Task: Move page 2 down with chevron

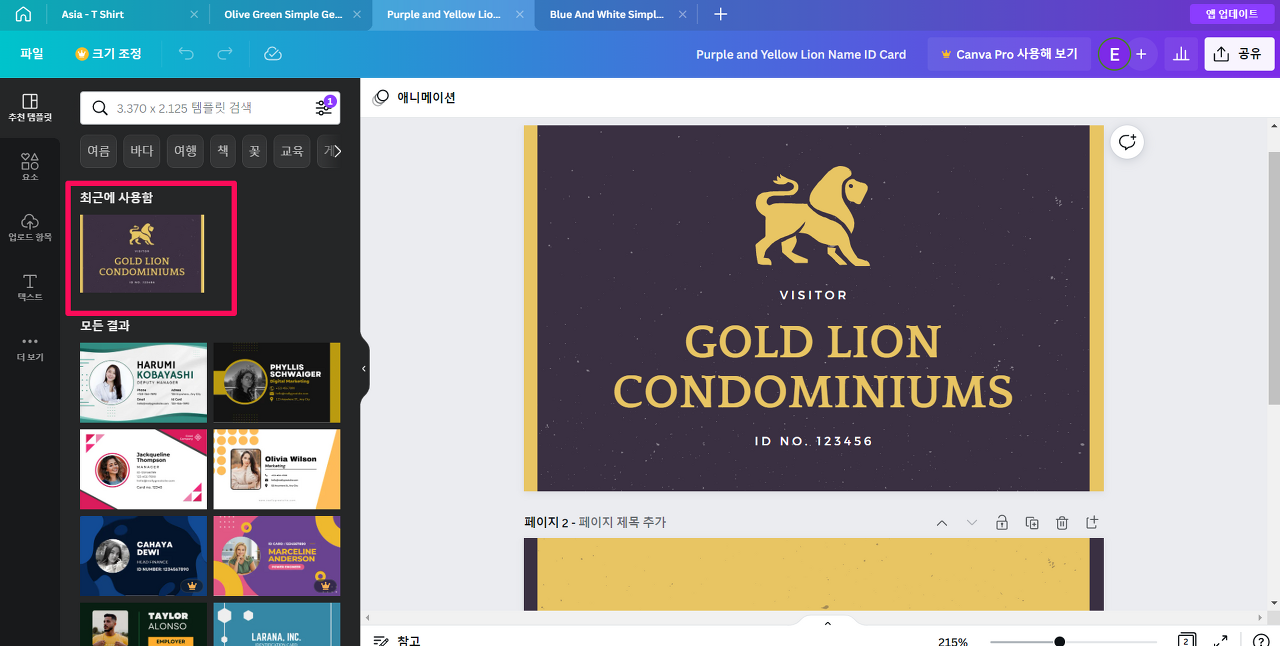Action: tap(971, 523)
